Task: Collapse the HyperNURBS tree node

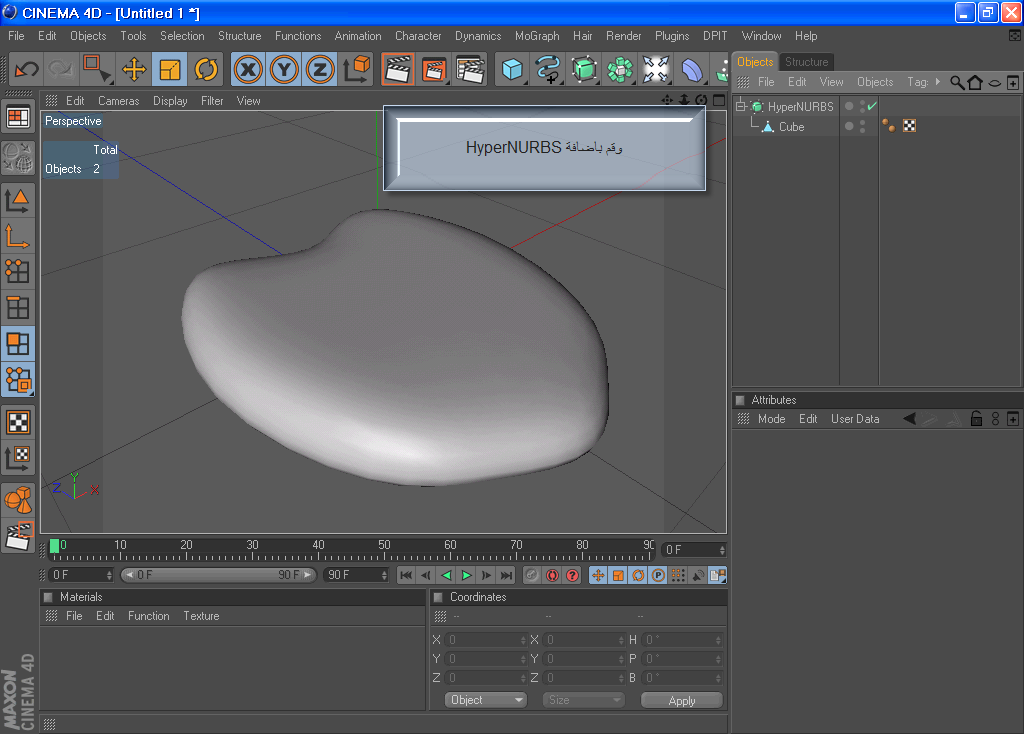Action: point(741,106)
